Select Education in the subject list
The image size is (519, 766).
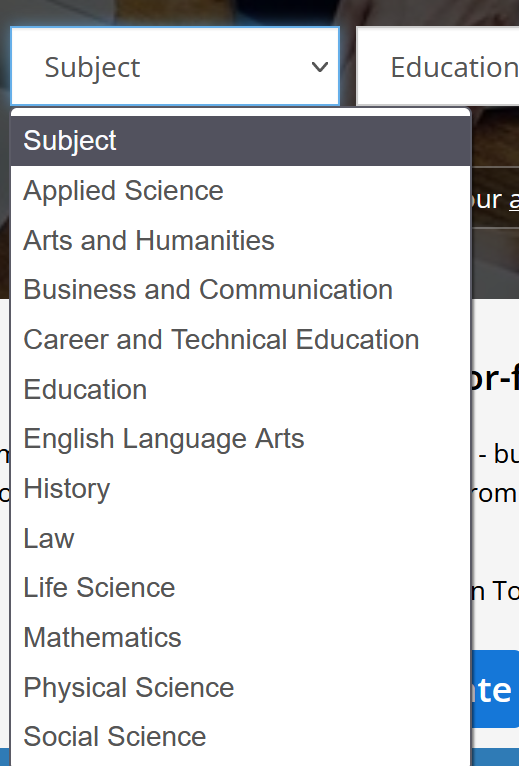coord(240,389)
